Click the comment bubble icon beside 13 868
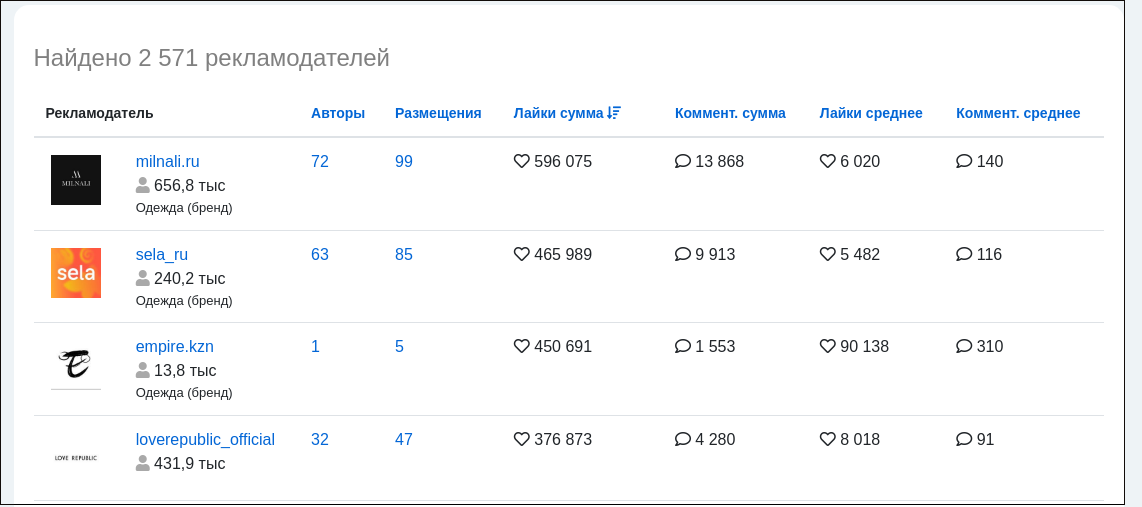The height and width of the screenshot is (507, 1142). pyautogui.click(x=682, y=161)
